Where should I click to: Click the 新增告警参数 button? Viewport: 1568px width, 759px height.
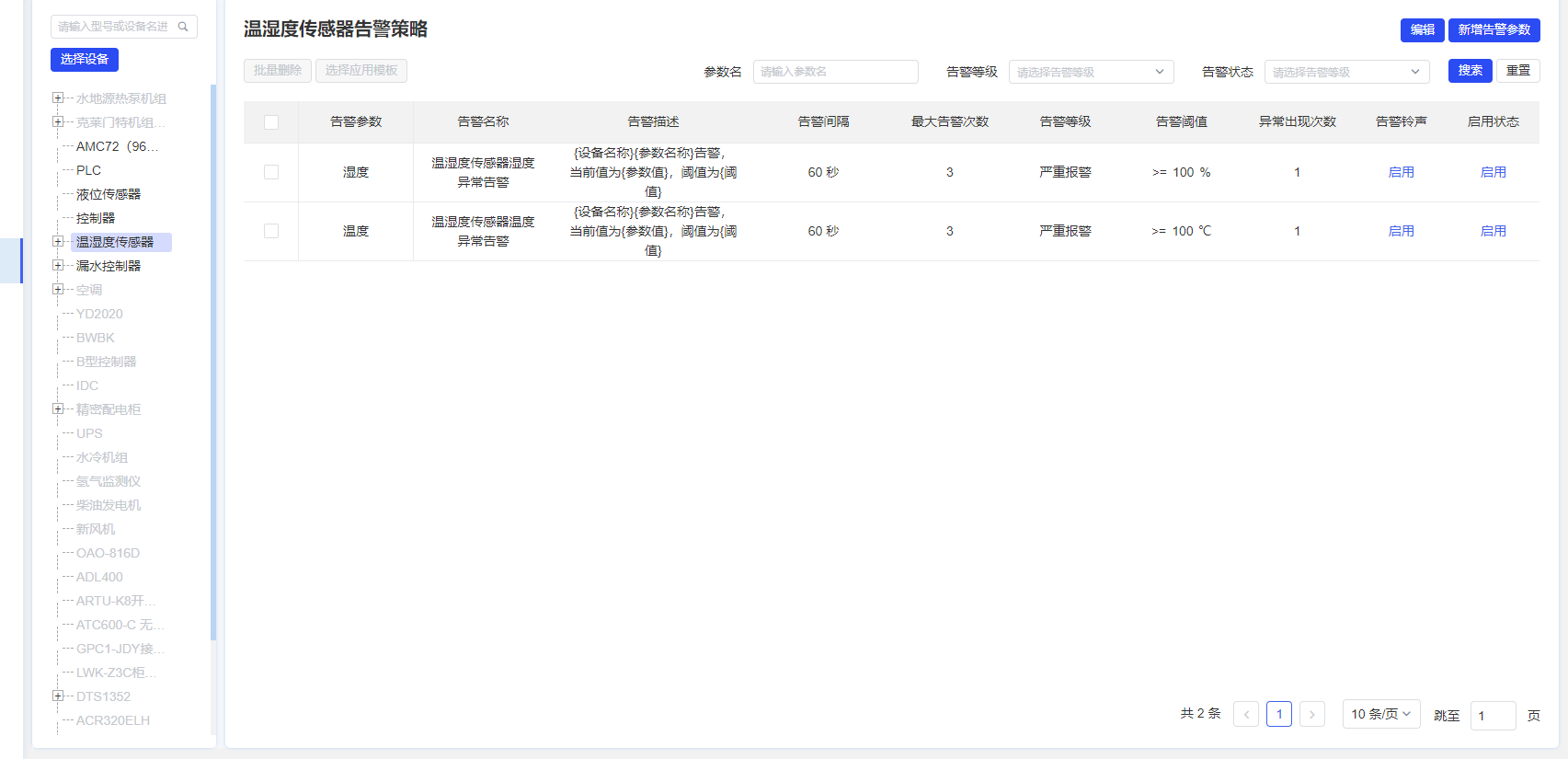[x=1494, y=29]
